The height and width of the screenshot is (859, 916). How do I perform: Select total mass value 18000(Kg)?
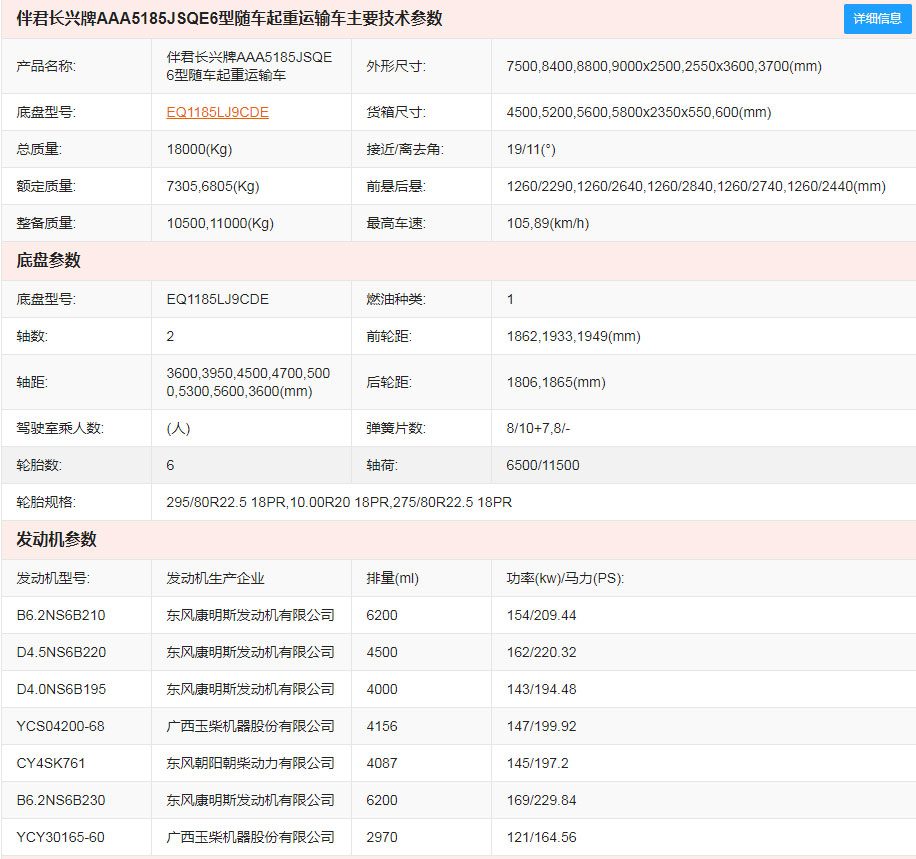pyautogui.click(x=199, y=149)
